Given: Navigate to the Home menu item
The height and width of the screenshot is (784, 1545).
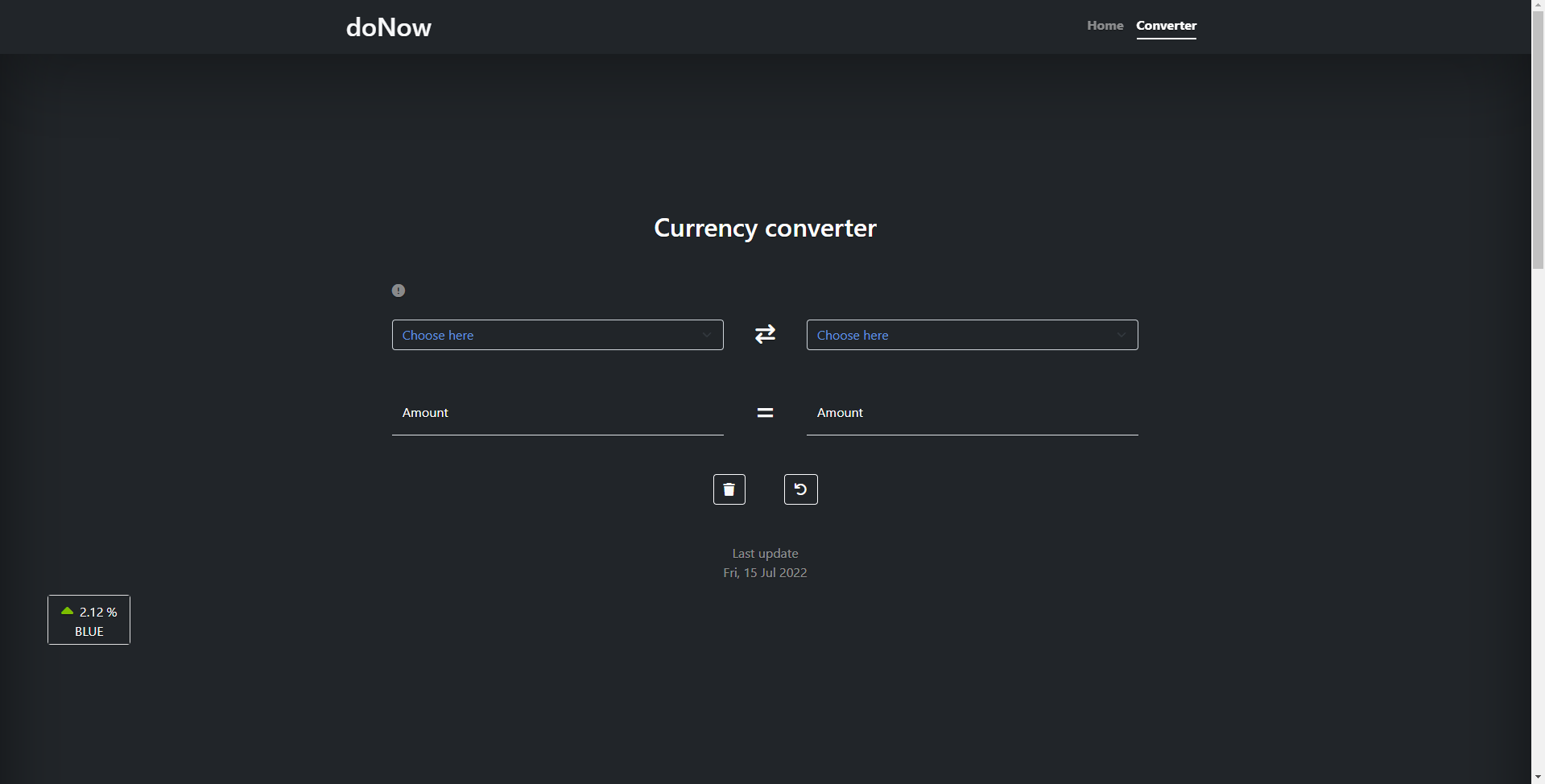Looking at the screenshot, I should coord(1104,25).
